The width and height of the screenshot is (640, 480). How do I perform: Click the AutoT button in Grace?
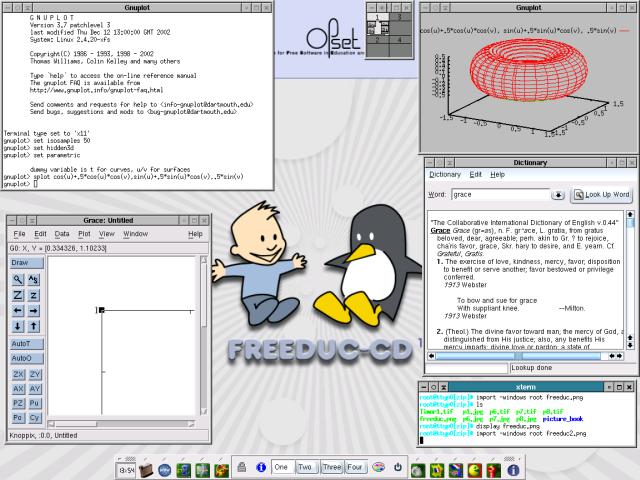tap(27, 344)
